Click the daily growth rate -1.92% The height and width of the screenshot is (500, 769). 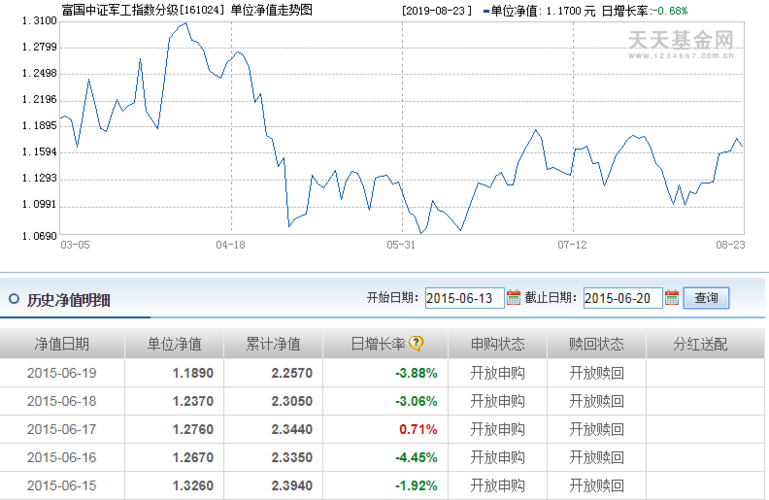point(416,485)
